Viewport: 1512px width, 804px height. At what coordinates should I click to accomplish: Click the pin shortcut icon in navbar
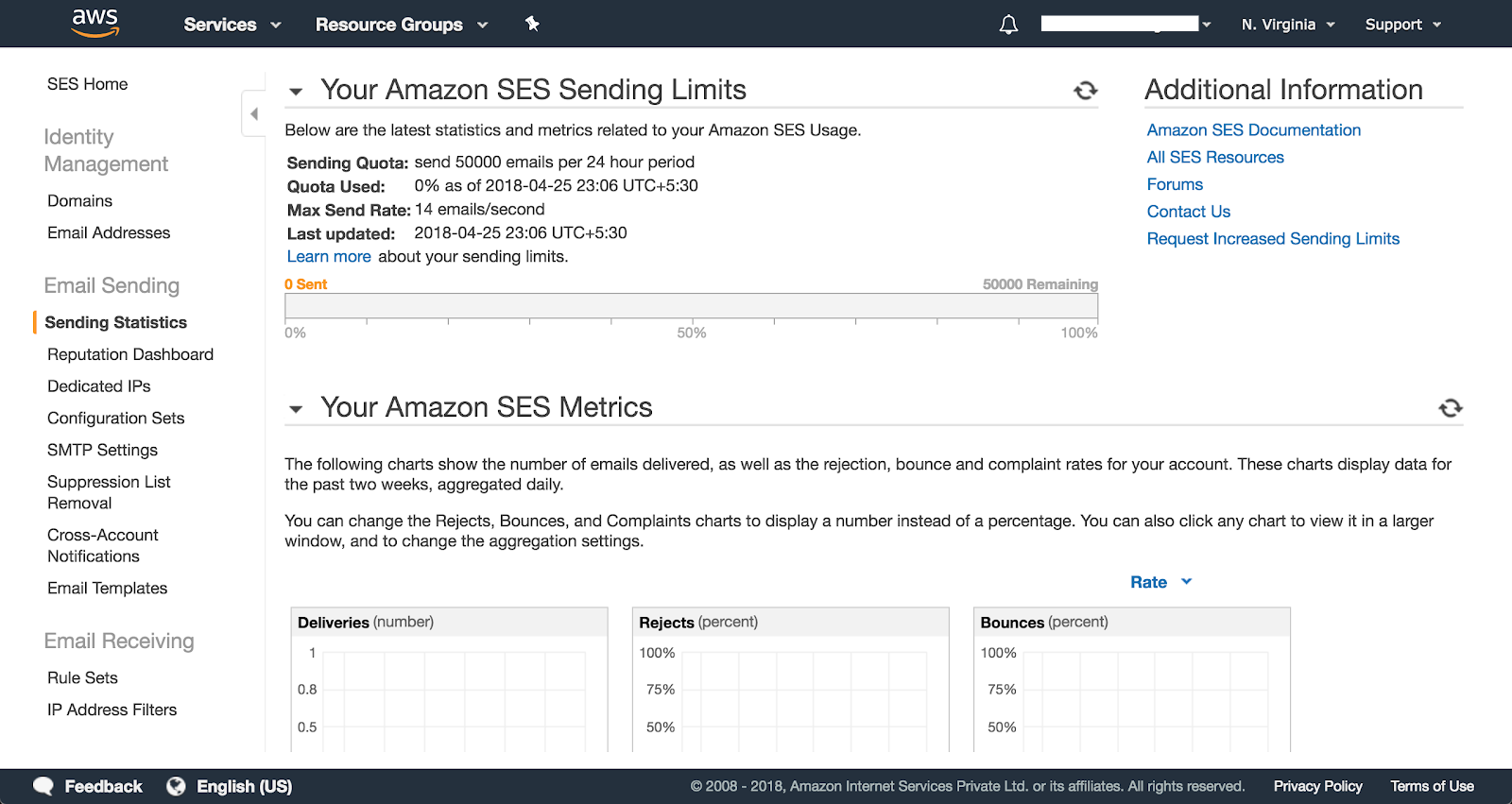(532, 24)
